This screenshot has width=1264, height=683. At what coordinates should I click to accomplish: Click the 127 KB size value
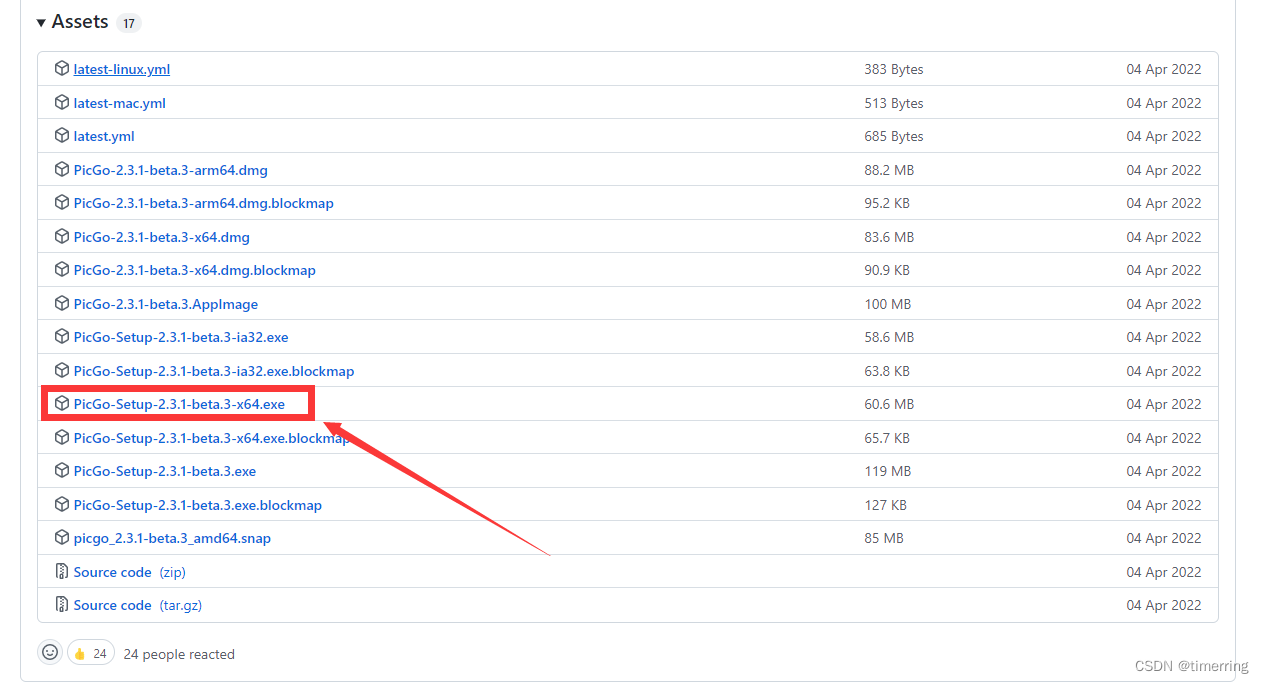point(885,505)
